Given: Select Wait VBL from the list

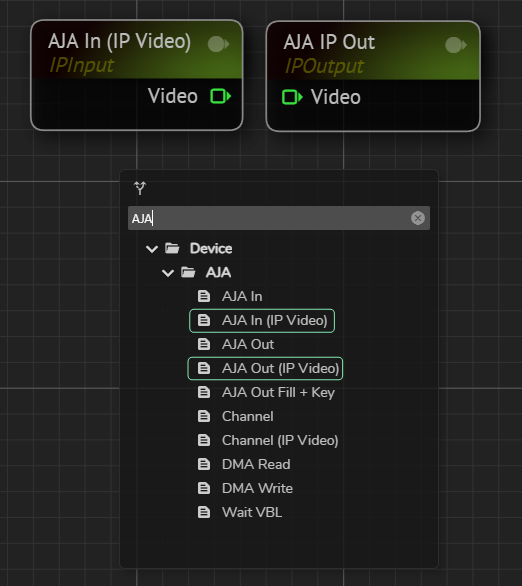Looking at the screenshot, I should pyautogui.click(x=252, y=512).
